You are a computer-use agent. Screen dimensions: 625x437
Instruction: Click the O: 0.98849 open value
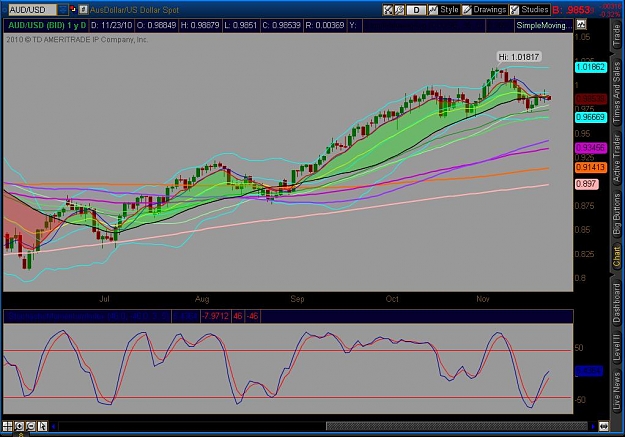156,26
